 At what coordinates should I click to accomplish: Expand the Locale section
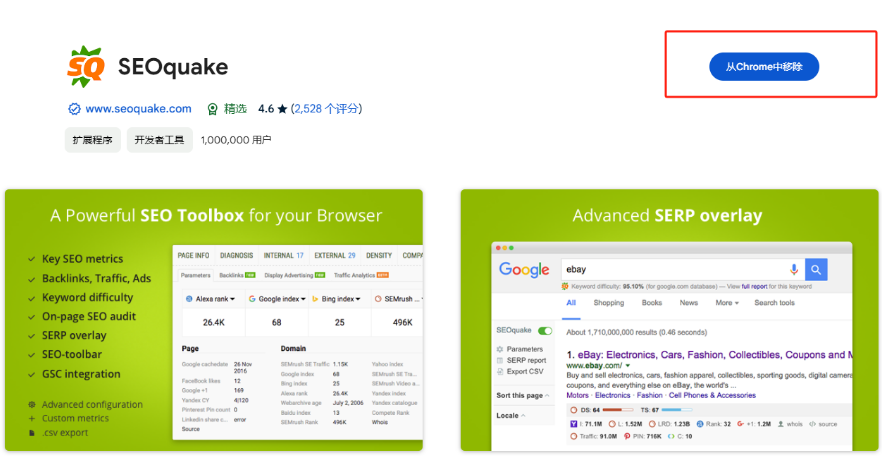tap(511, 416)
